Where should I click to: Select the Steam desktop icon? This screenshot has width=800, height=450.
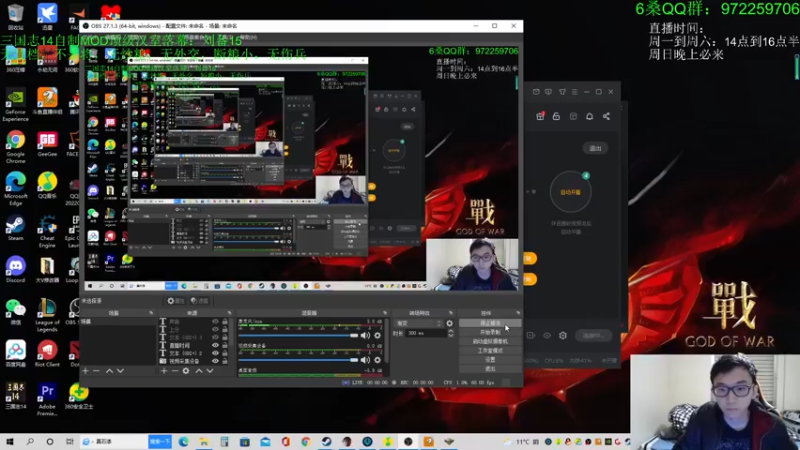(15, 228)
